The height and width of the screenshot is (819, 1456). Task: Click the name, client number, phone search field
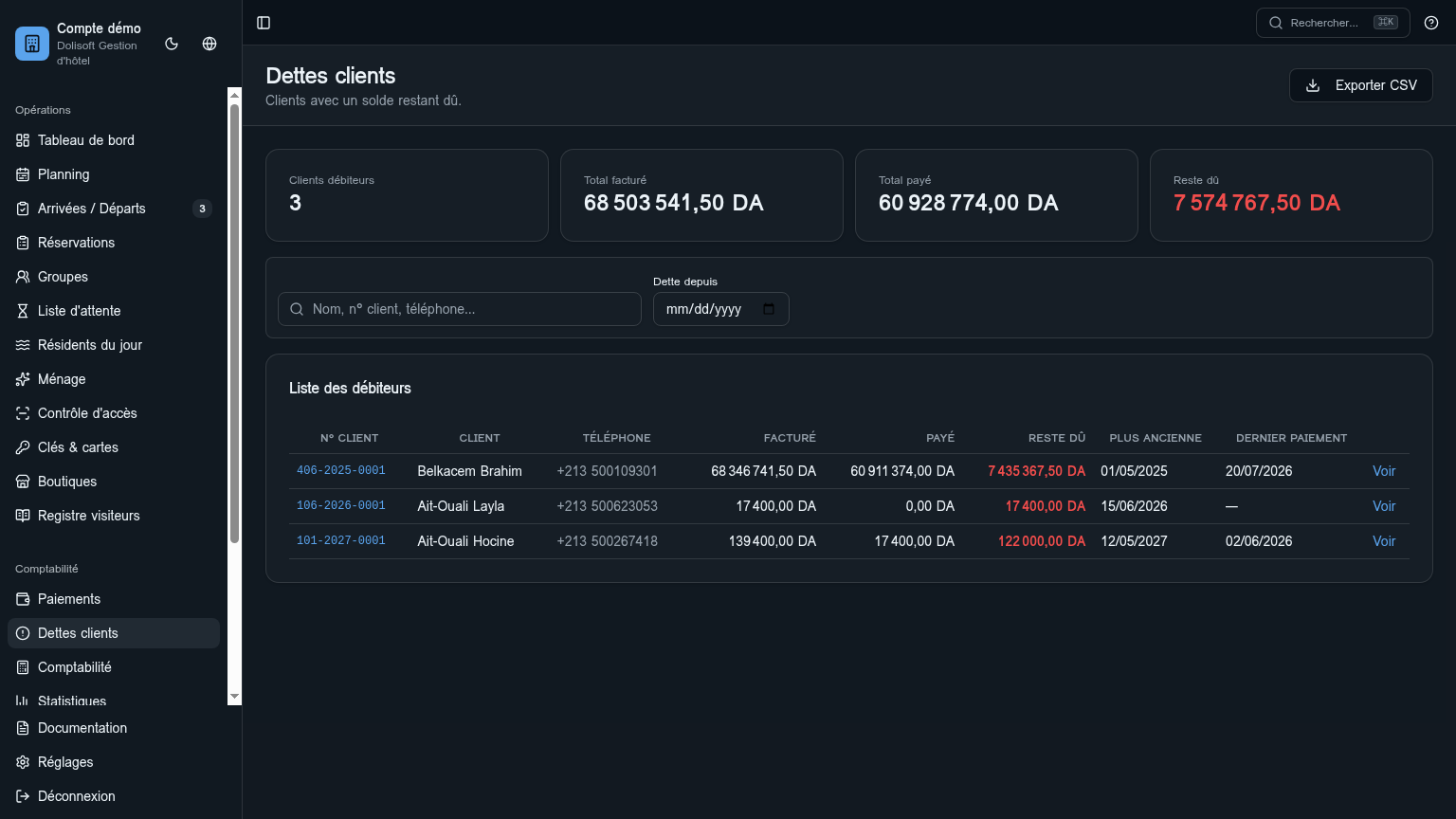coord(460,309)
